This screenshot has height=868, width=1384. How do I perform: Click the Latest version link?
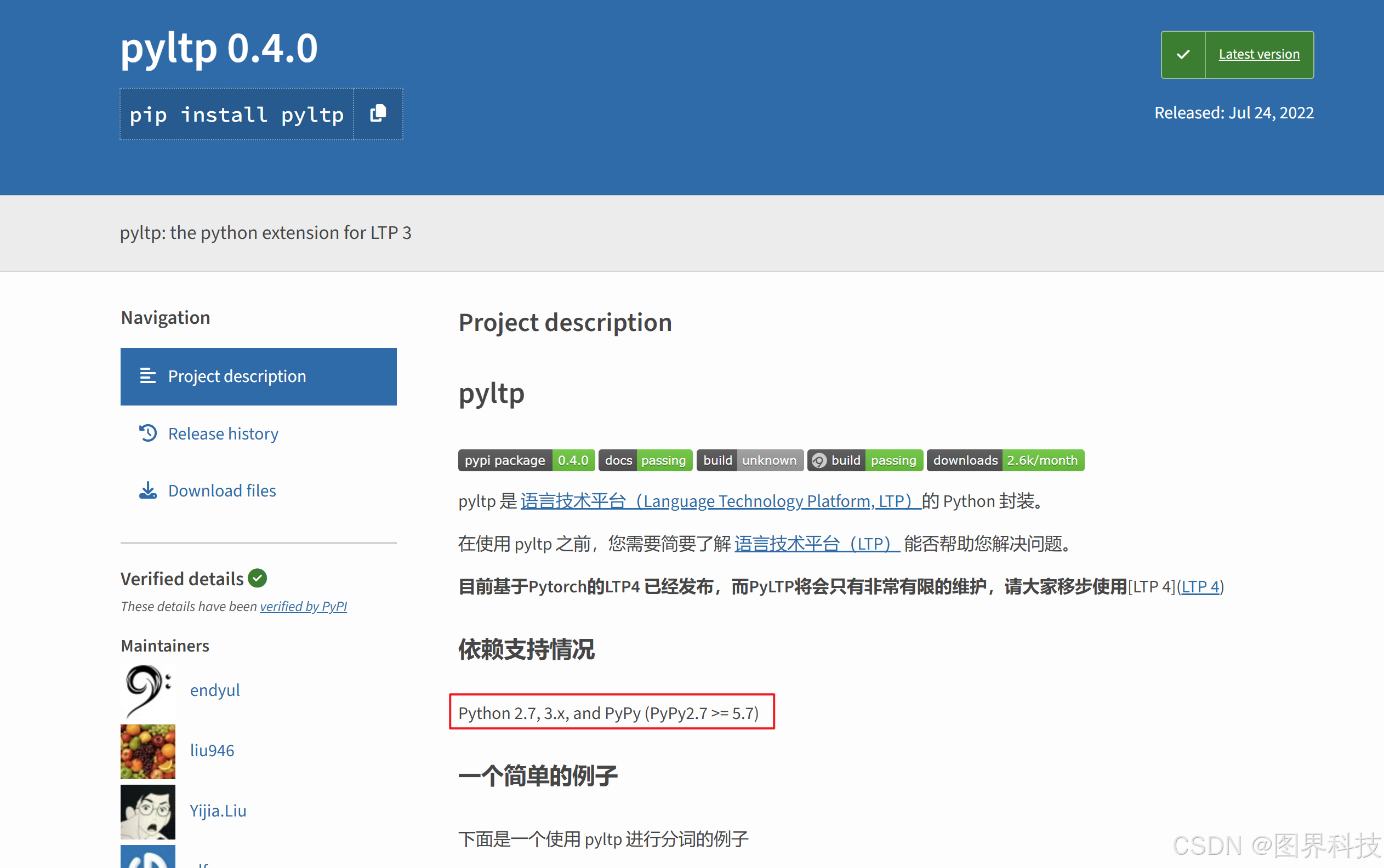coord(1258,55)
